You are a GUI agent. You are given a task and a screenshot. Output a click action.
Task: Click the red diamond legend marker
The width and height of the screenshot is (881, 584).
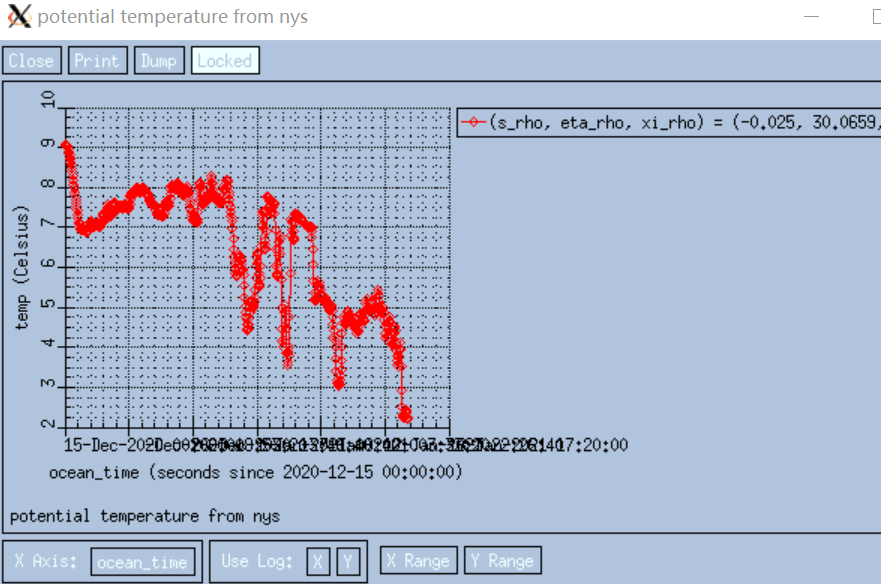coord(474,123)
